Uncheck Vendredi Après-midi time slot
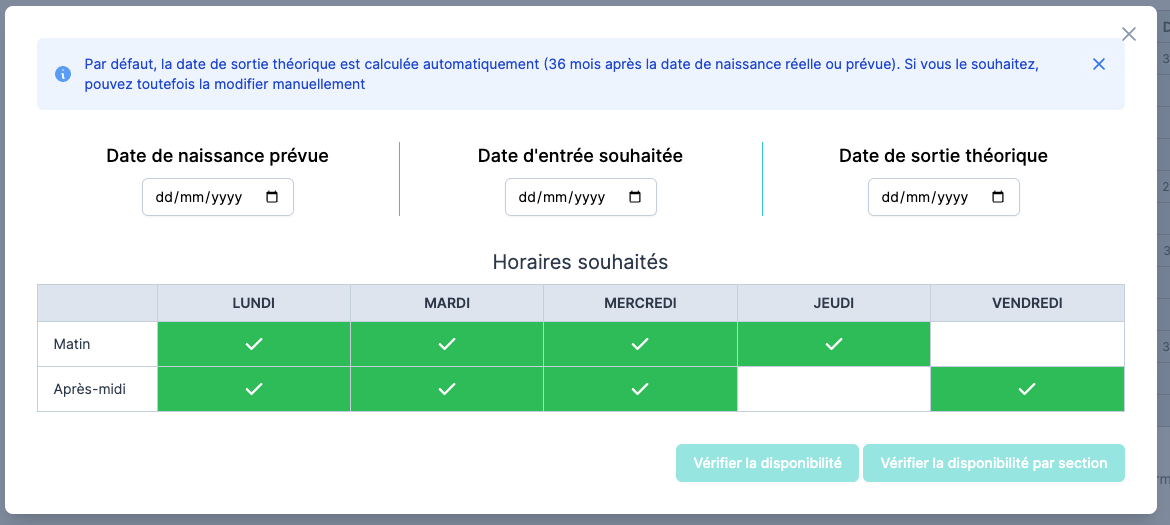The image size is (1170, 525). click(x=1027, y=389)
